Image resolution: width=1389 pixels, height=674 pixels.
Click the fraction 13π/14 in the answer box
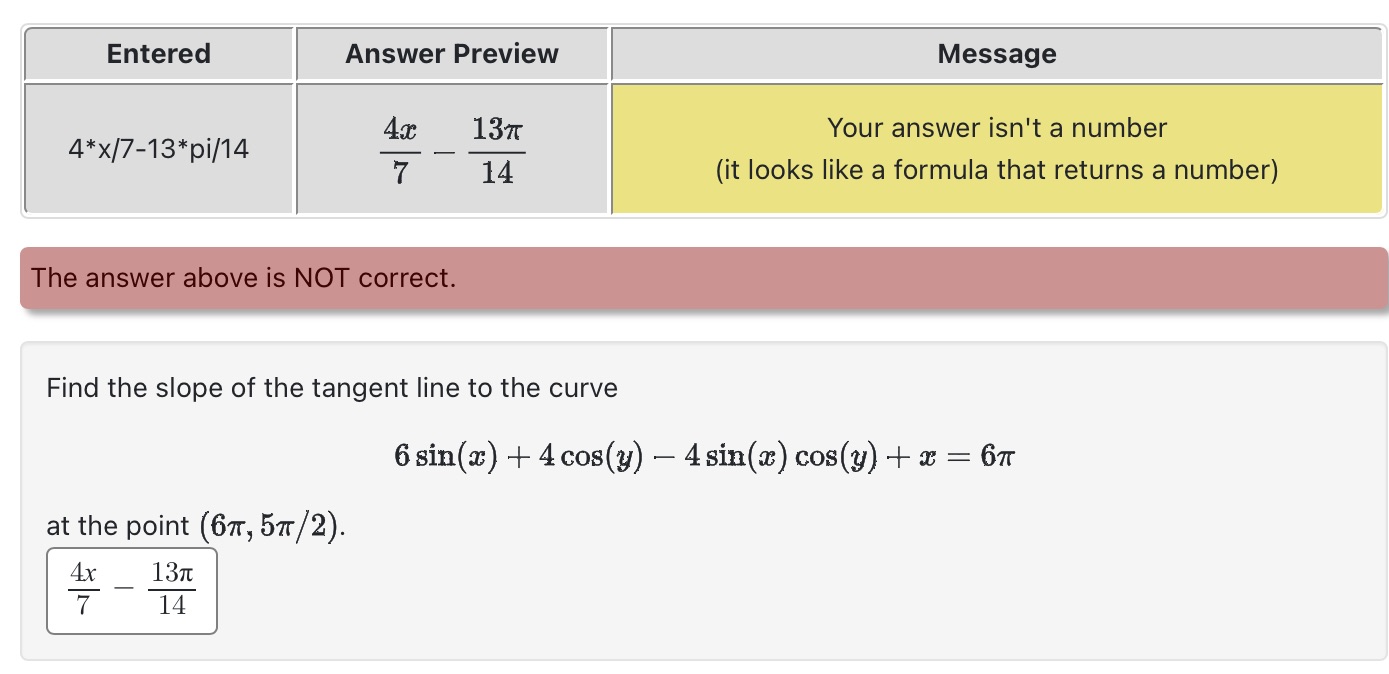(x=169, y=590)
